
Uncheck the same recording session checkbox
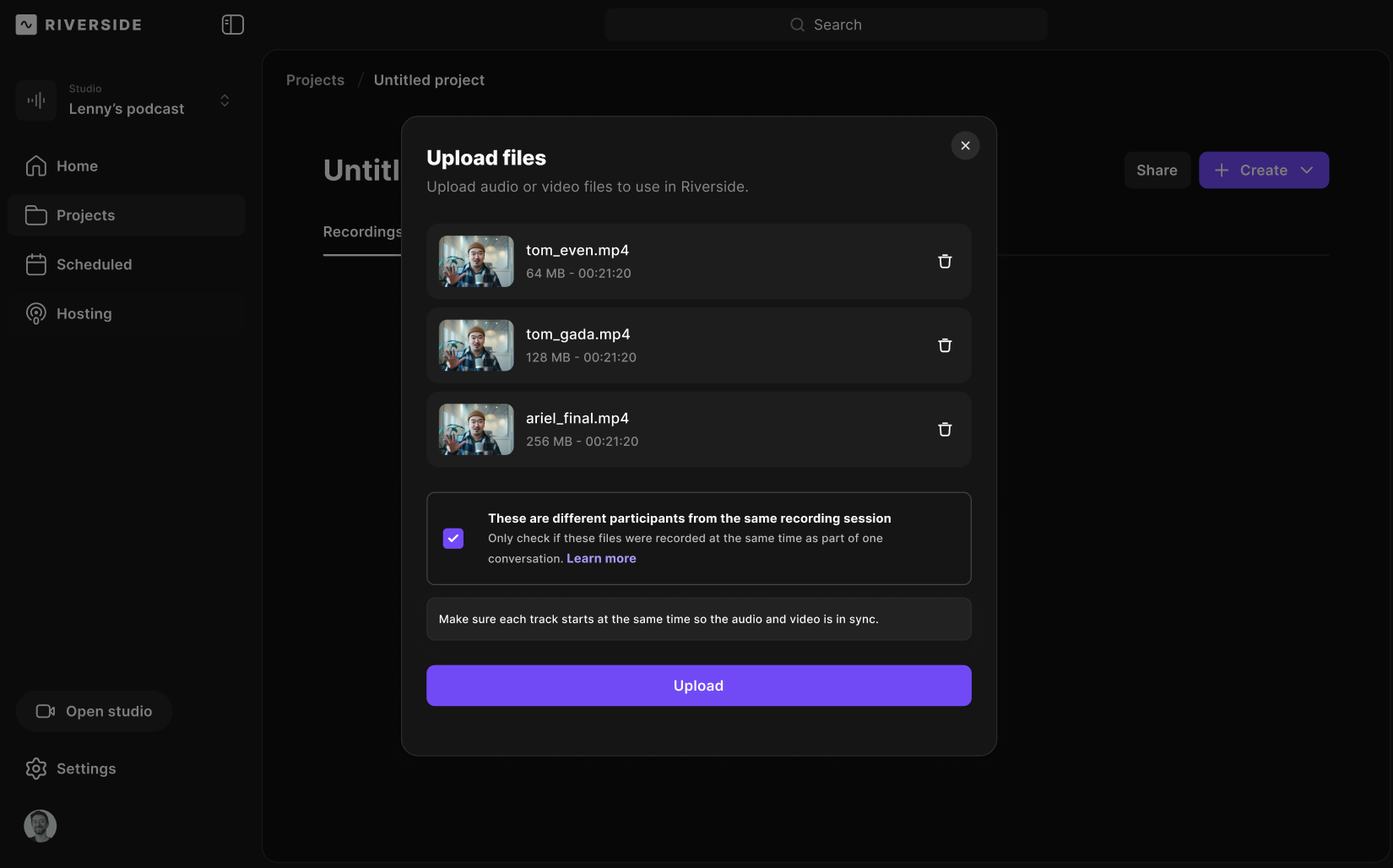tap(453, 539)
